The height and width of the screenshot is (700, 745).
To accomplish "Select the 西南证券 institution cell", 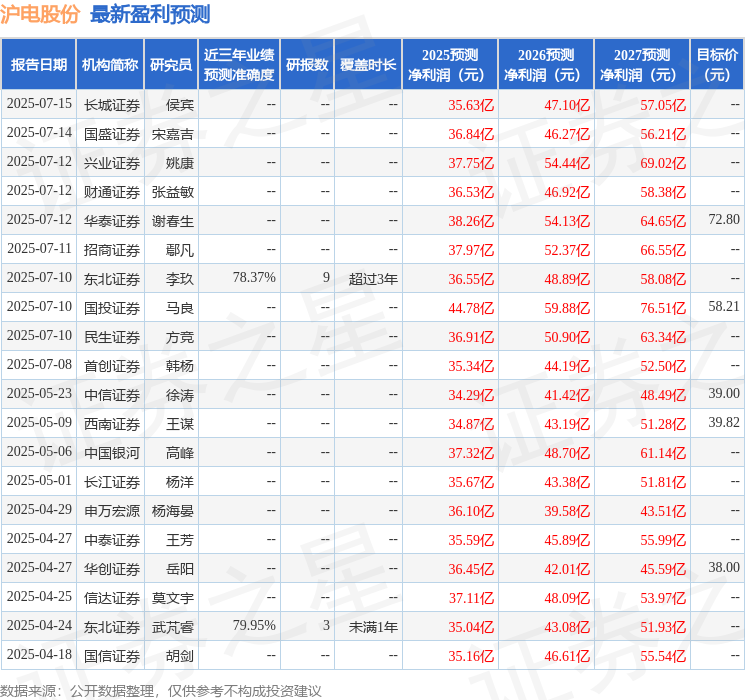I will (112, 424).
